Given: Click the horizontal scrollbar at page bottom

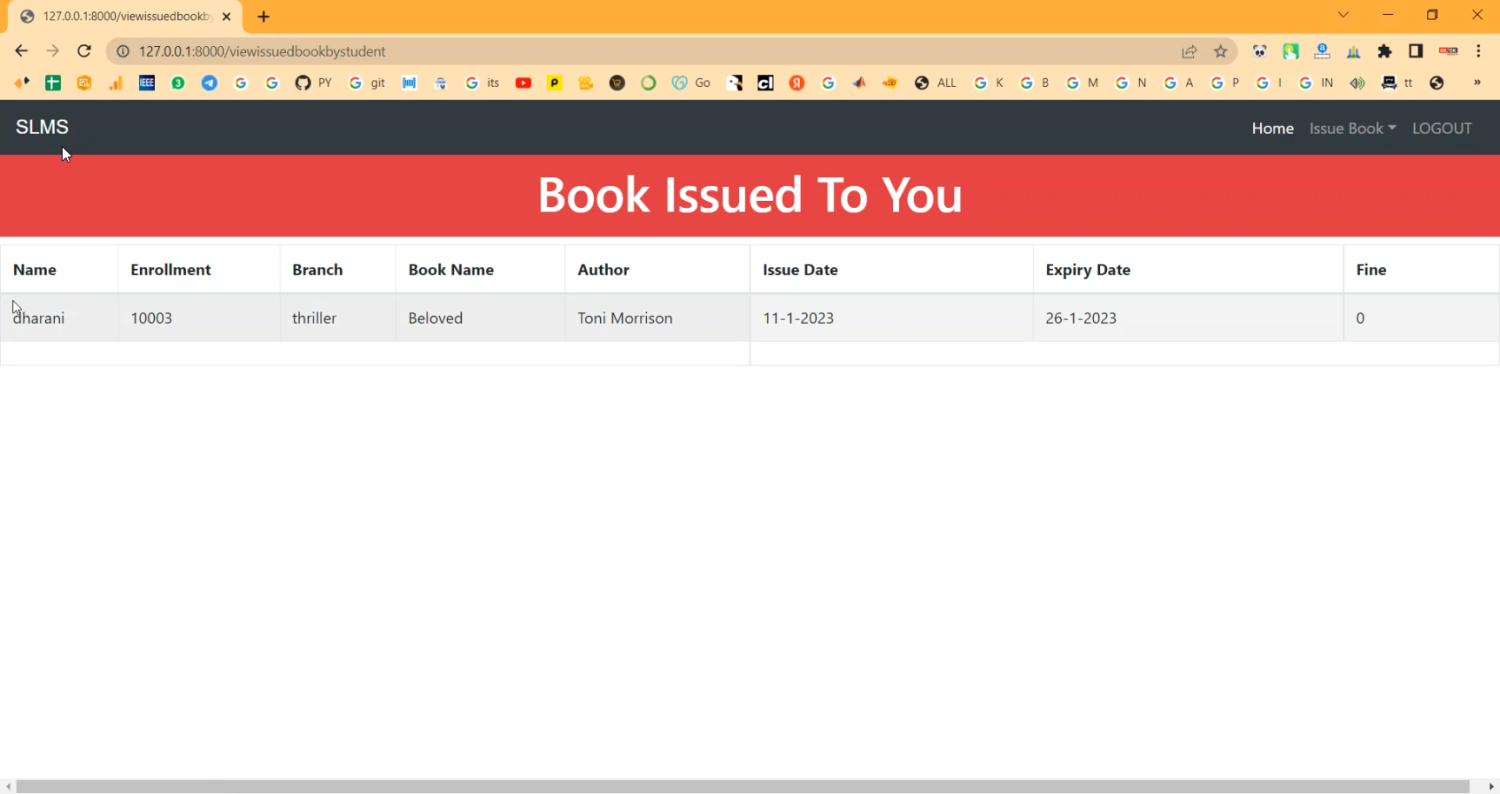Looking at the screenshot, I should [x=742, y=786].
